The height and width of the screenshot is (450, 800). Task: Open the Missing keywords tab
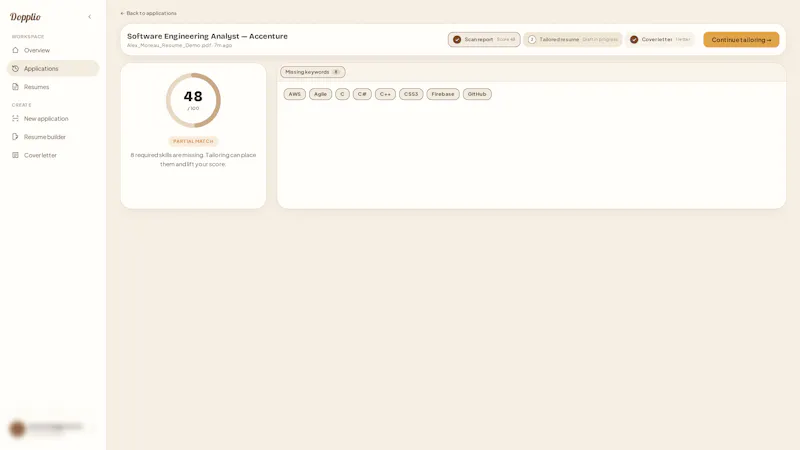click(312, 72)
